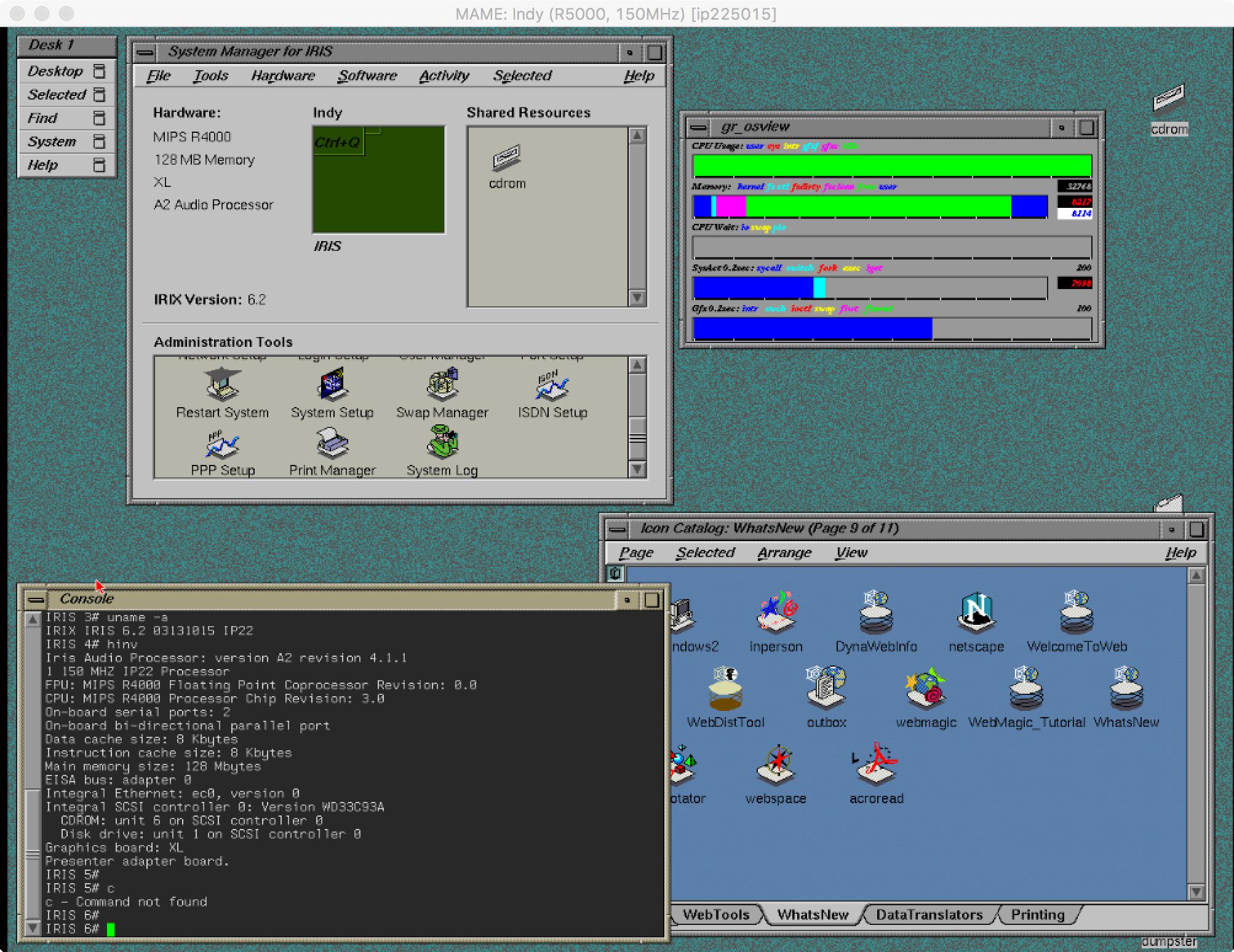Launch the Print Manager icon
The width and height of the screenshot is (1234, 952).
332,444
